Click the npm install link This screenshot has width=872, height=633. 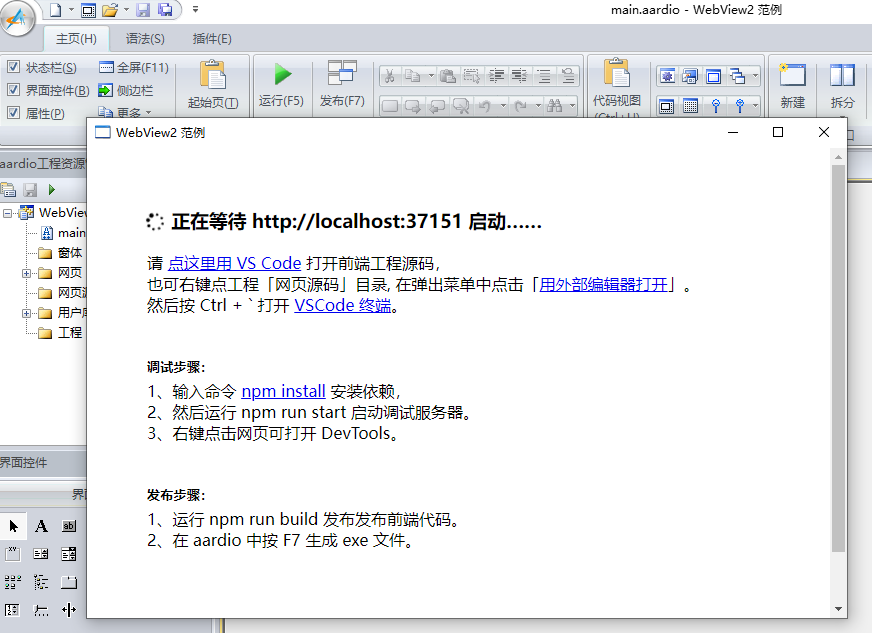283,392
